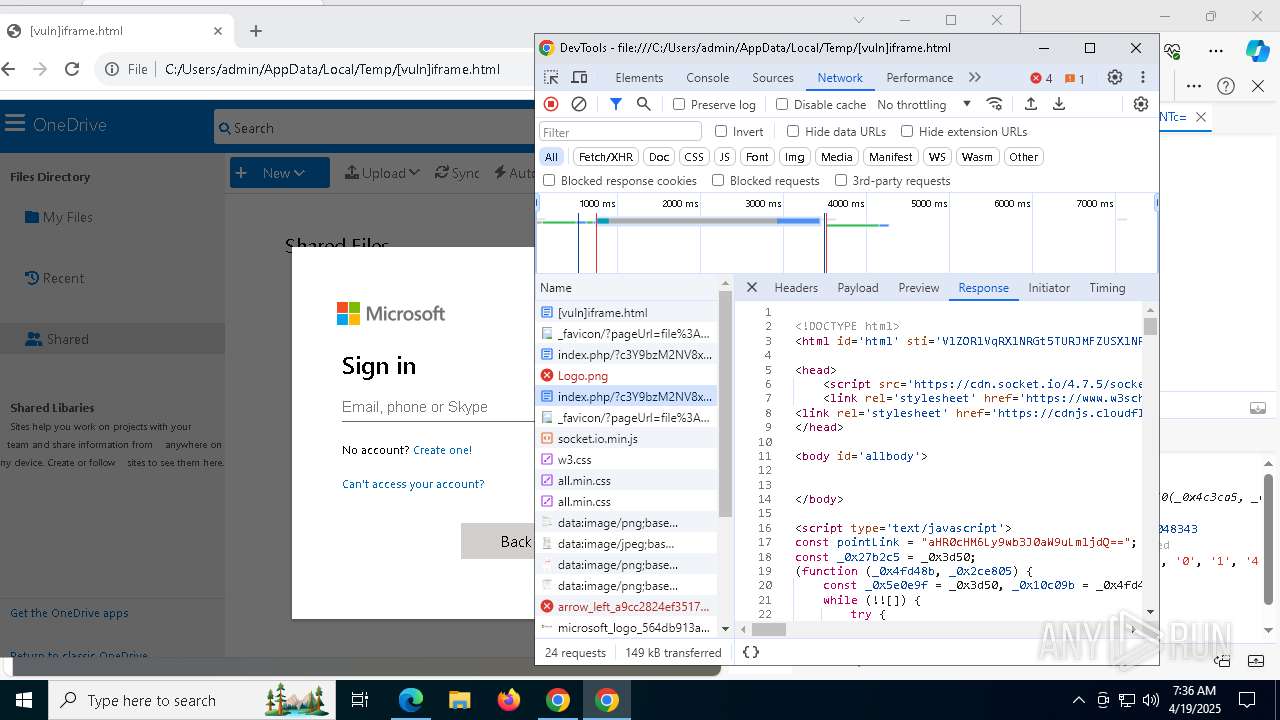
Task: Open DevTools three-dot customize menu
Action: [x=1143, y=77]
